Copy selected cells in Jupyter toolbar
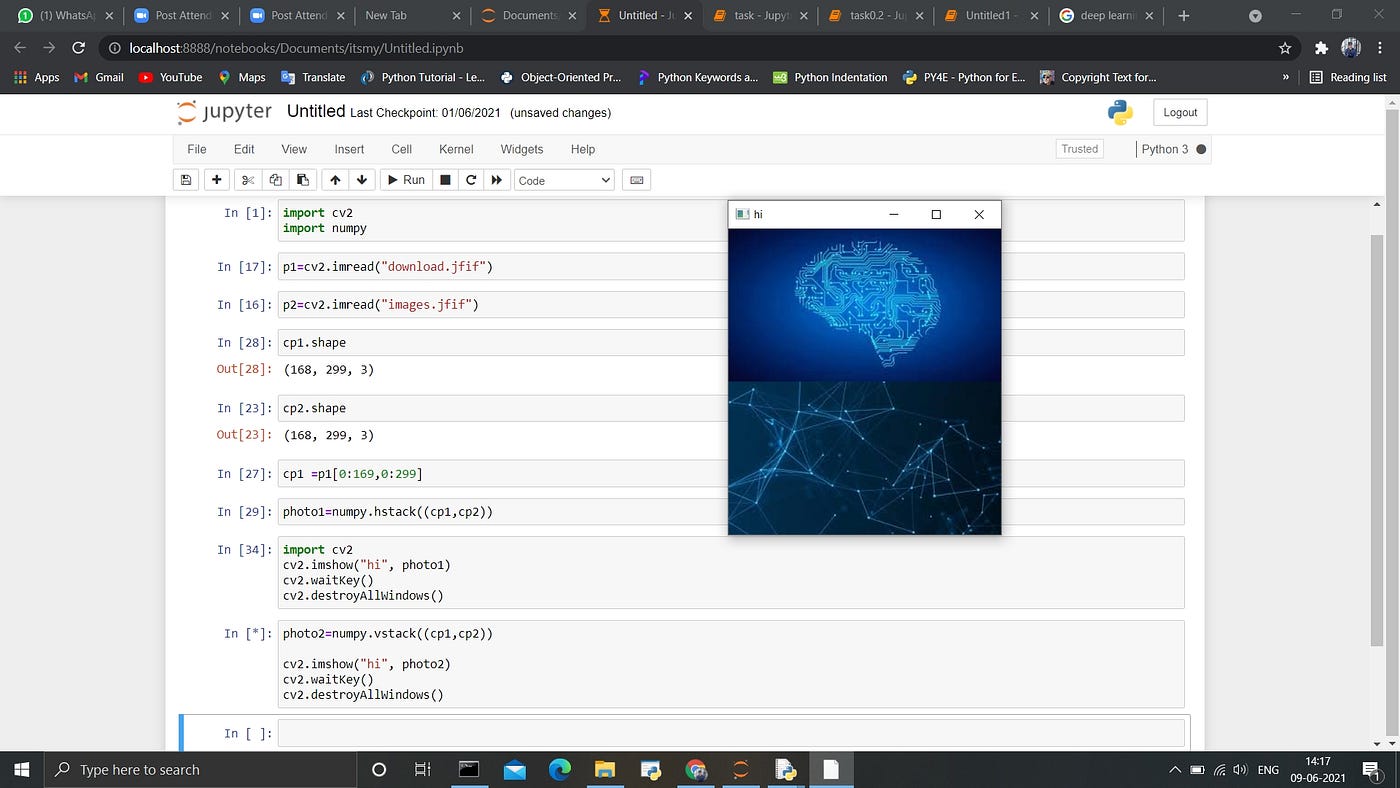Viewport: 1400px width, 788px height. 275,180
